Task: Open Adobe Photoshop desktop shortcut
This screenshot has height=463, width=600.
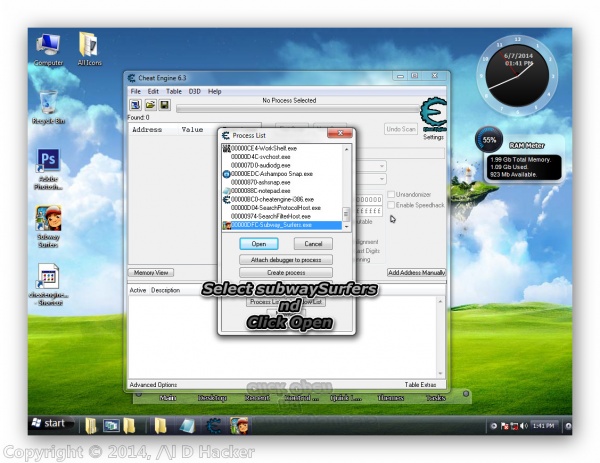Action: click(47, 164)
